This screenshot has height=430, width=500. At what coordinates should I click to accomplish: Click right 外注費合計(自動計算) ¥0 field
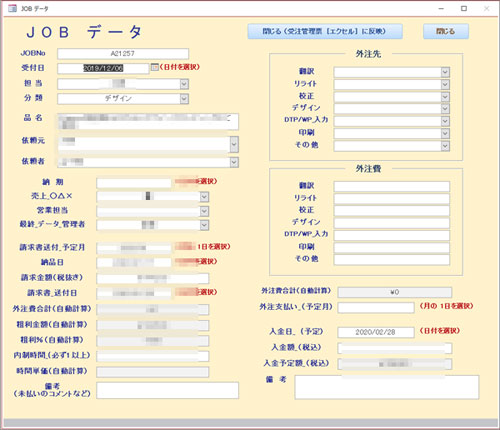(395, 292)
